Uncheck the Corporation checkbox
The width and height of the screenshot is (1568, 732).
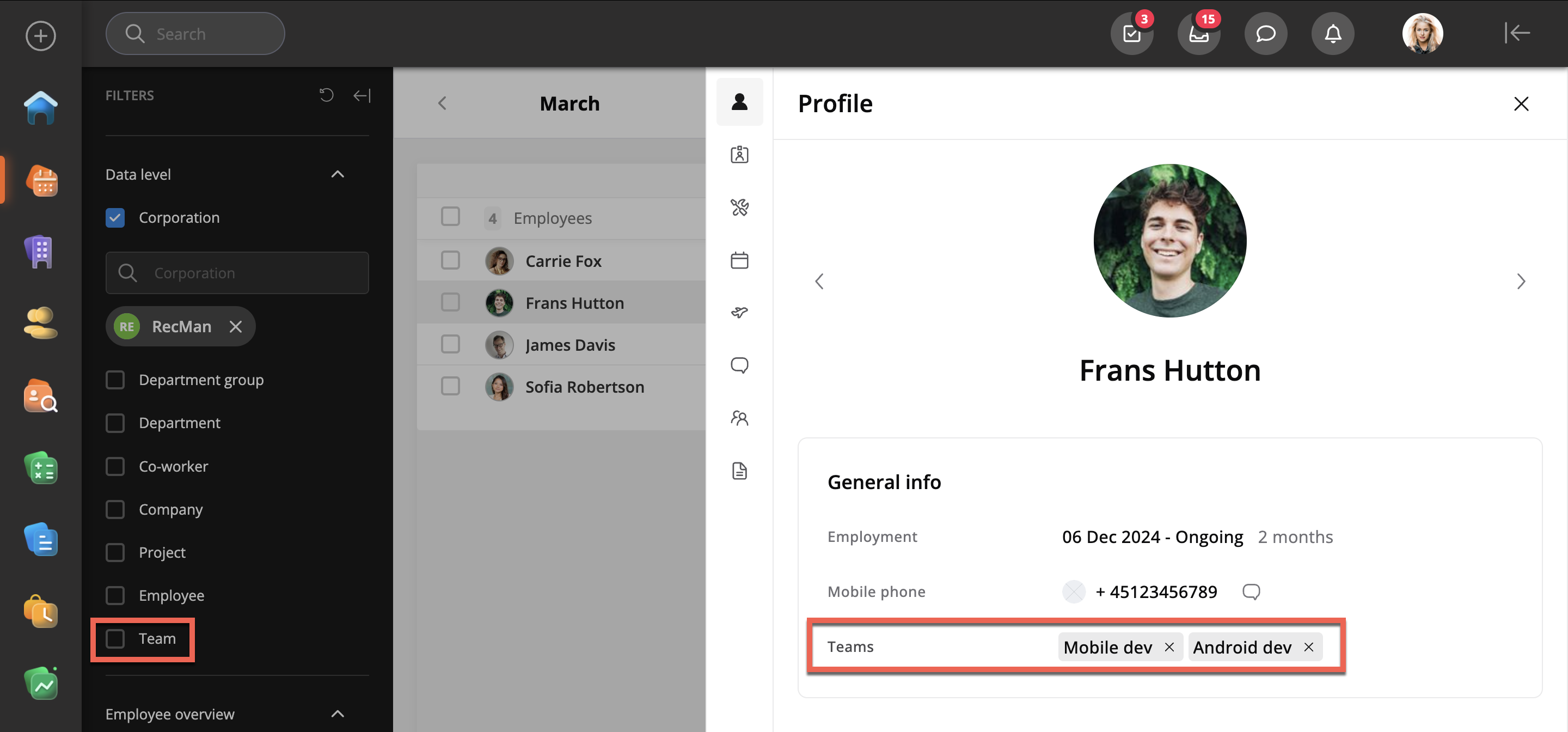[115, 217]
